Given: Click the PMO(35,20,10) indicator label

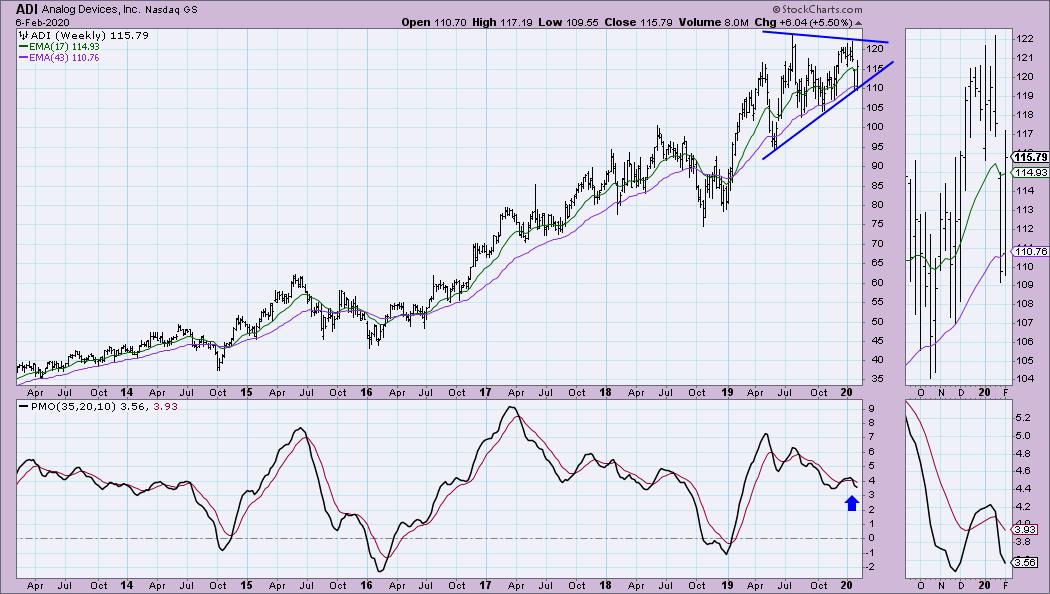Looking at the screenshot, I should pos(73,406).
